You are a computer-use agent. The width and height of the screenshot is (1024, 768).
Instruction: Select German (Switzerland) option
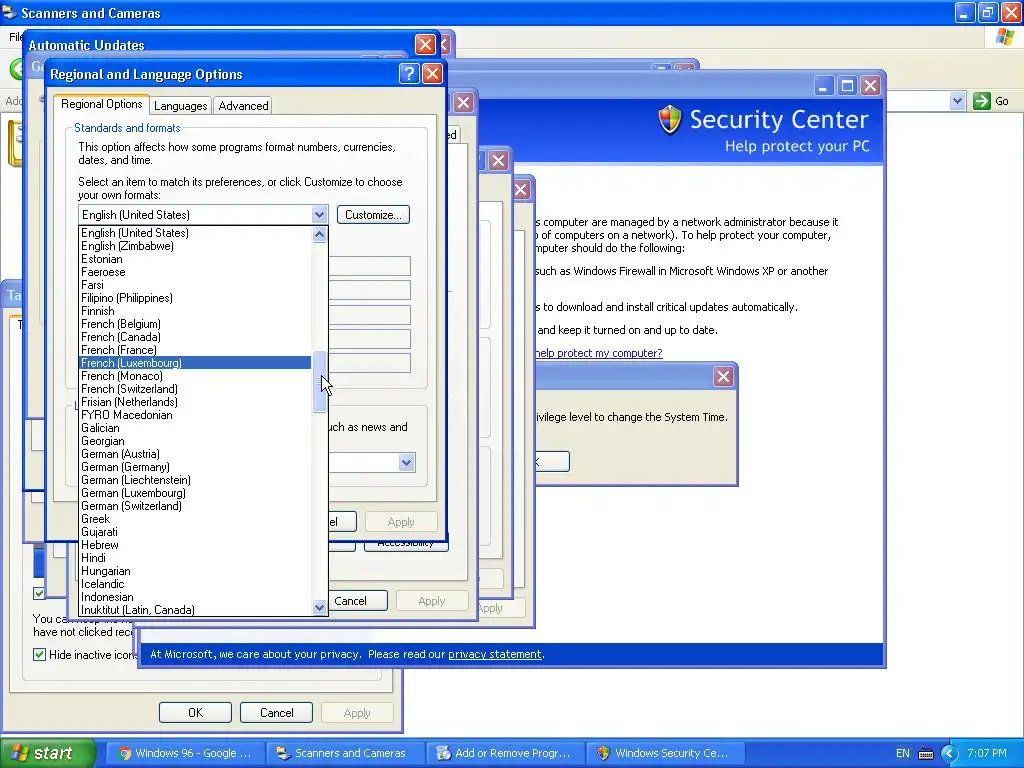point(195,506)
